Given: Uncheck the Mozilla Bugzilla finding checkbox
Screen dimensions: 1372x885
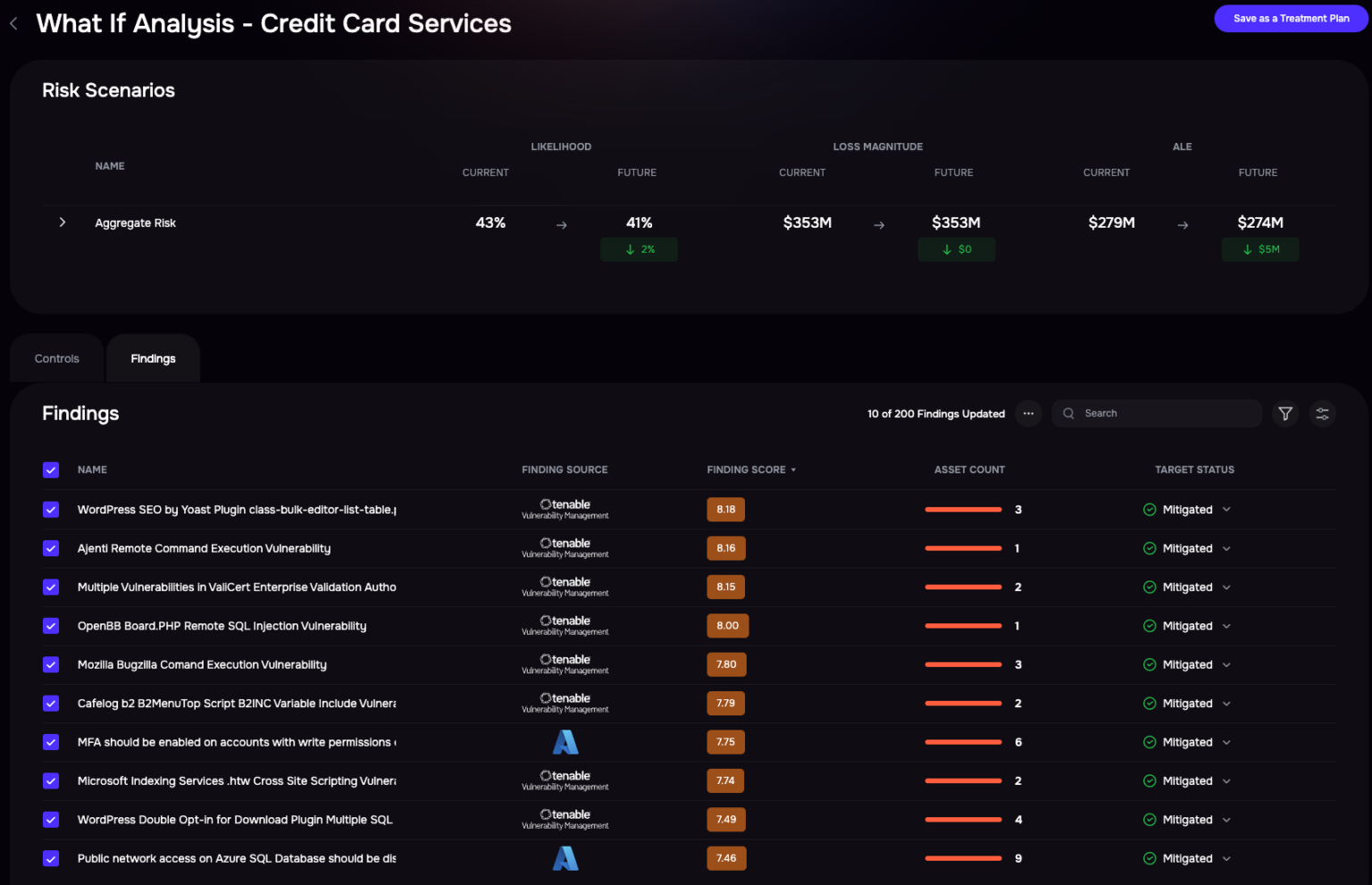Looking at the screenshot, I should tap(51, 664).
